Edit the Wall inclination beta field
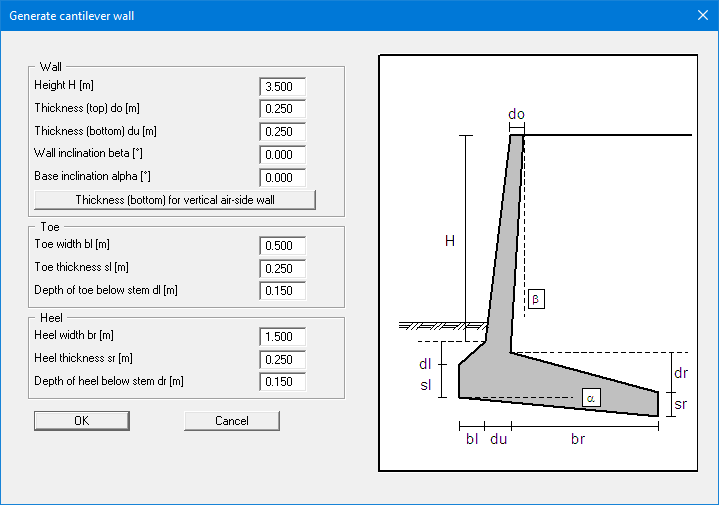 coord(282,155)
